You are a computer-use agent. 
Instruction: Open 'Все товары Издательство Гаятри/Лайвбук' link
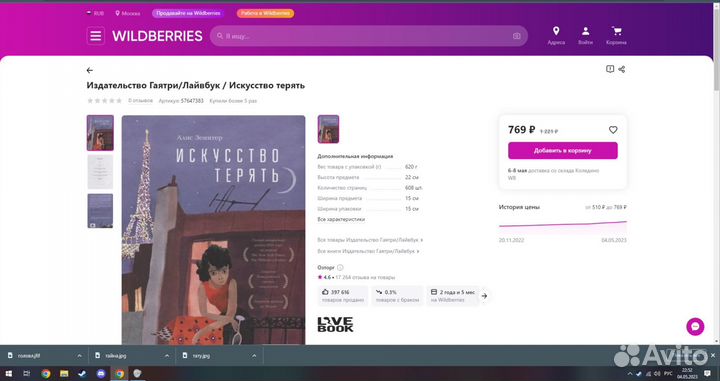click(370, 240)
